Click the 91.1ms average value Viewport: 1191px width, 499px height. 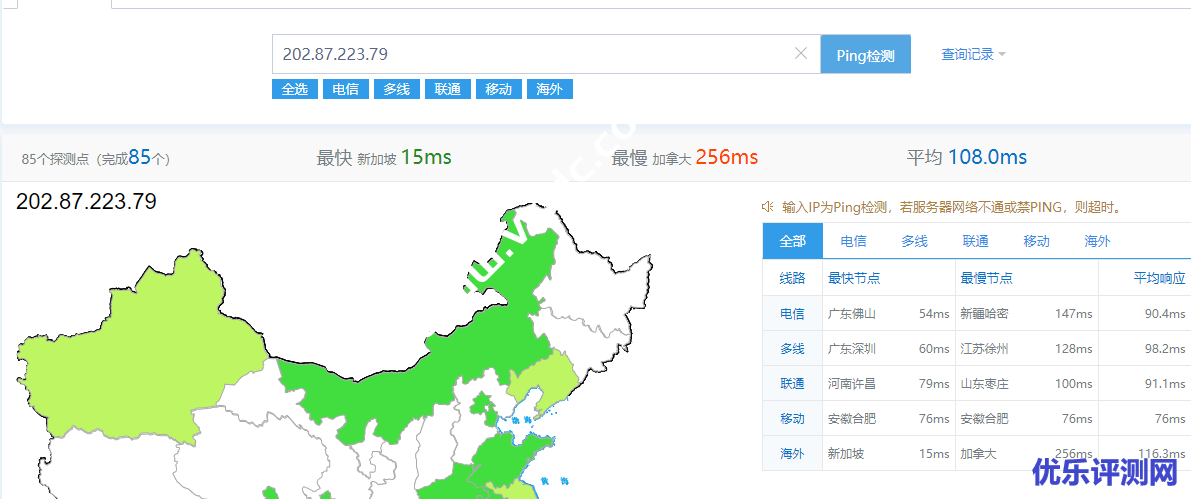[x=1165, y=384]
